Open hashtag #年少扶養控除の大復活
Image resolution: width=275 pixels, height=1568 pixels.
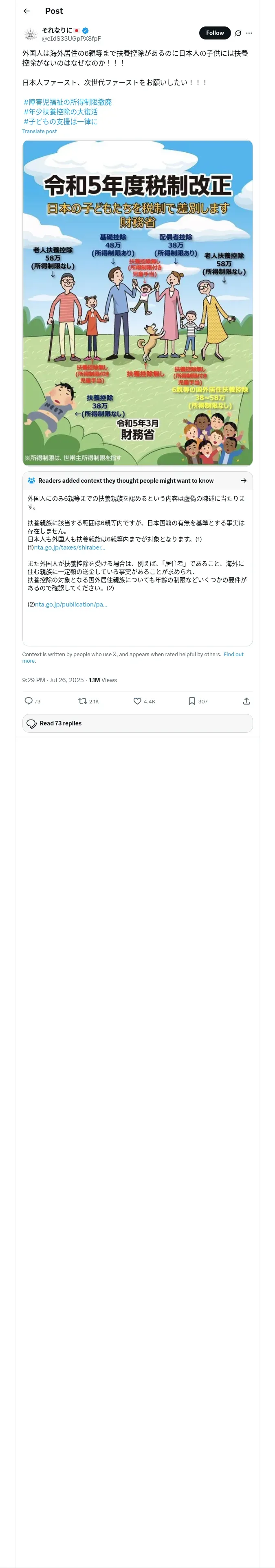coord(60,112)
